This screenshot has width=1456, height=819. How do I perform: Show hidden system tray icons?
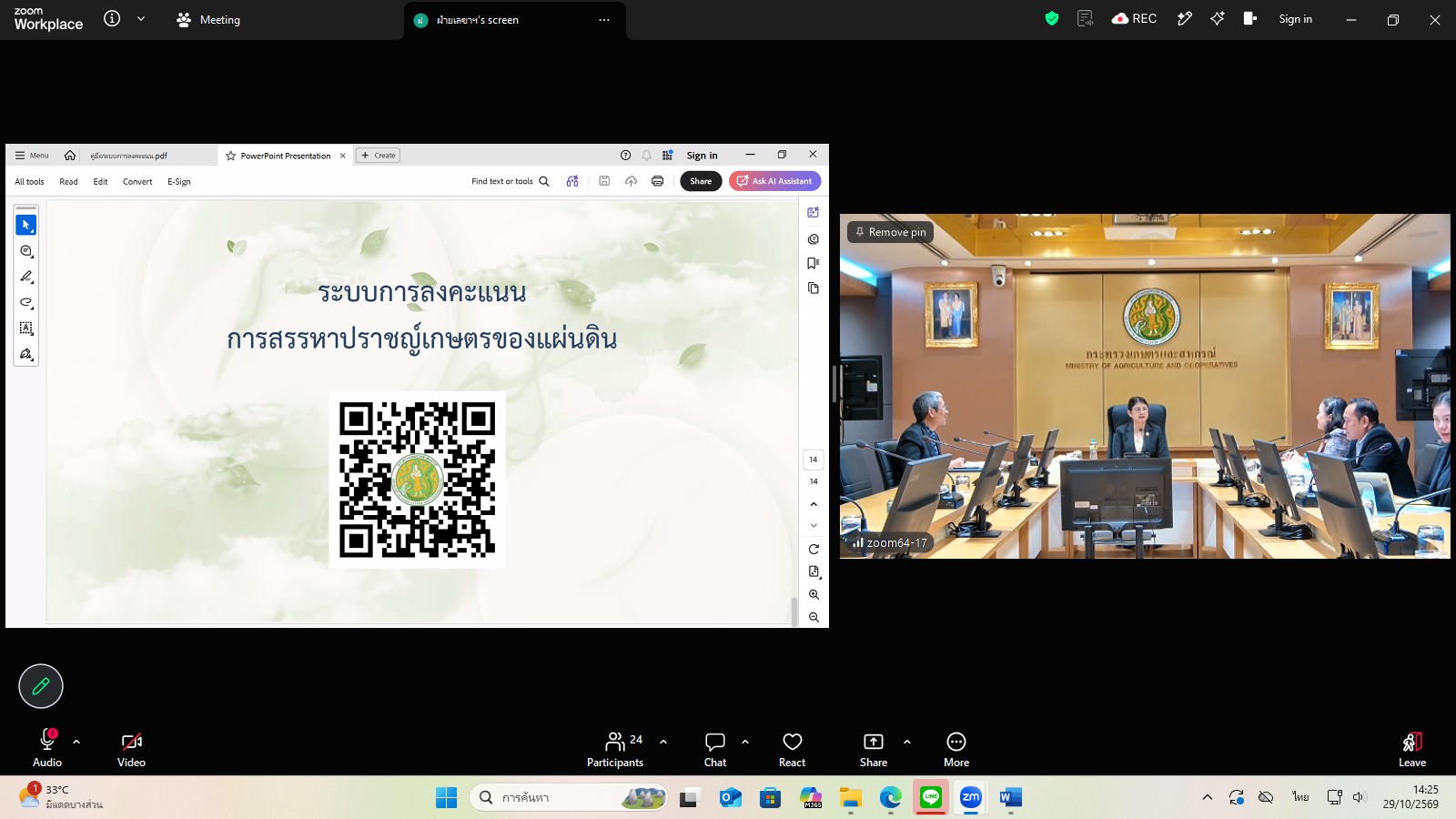pyautogui.click(x=1208, y=798)
